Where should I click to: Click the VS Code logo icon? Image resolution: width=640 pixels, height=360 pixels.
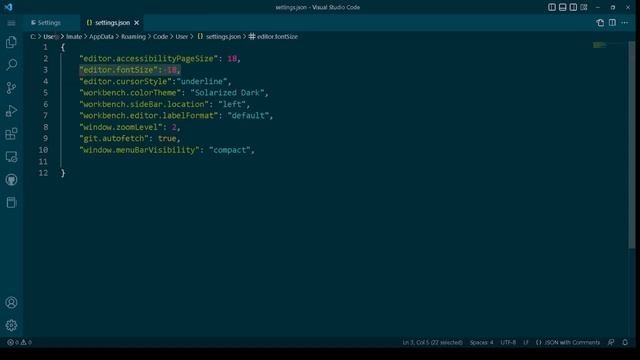click(9, 7)
